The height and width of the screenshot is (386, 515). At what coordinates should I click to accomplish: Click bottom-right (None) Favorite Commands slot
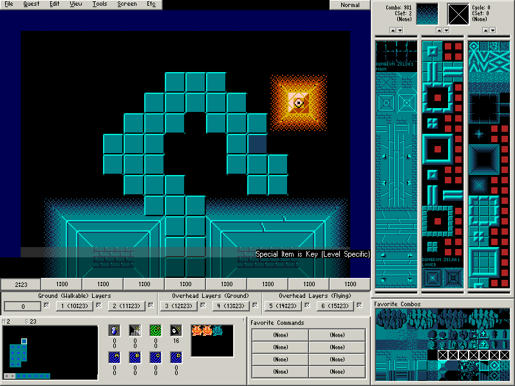[337, 371]
